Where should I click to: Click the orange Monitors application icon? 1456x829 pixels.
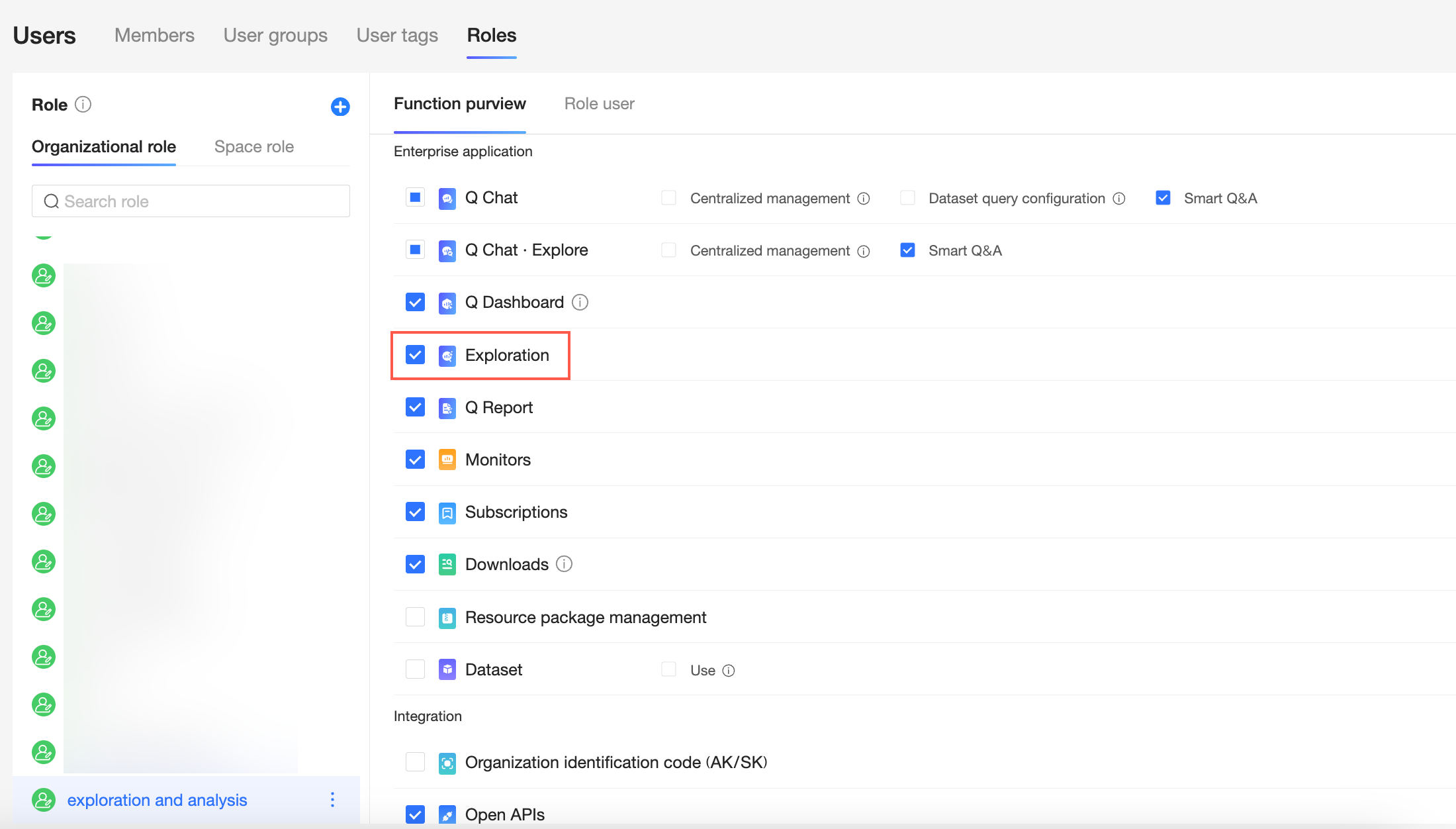pos(447,460)
